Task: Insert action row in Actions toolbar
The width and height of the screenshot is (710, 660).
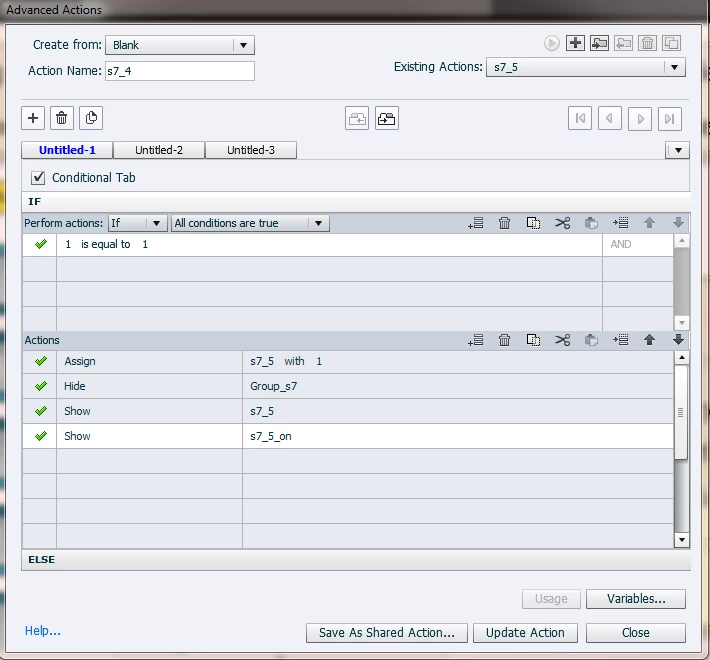Action: (620, 340)
